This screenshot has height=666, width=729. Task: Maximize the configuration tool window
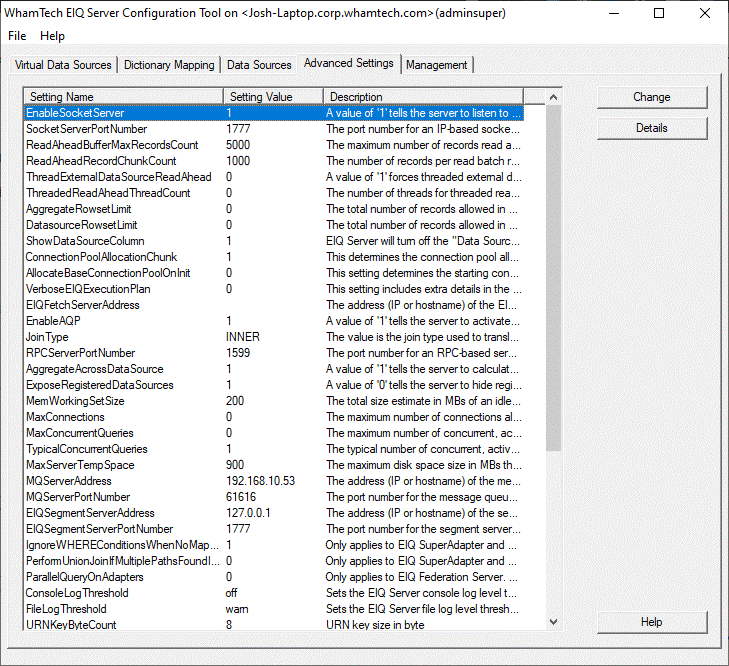[x=659, y=13]
